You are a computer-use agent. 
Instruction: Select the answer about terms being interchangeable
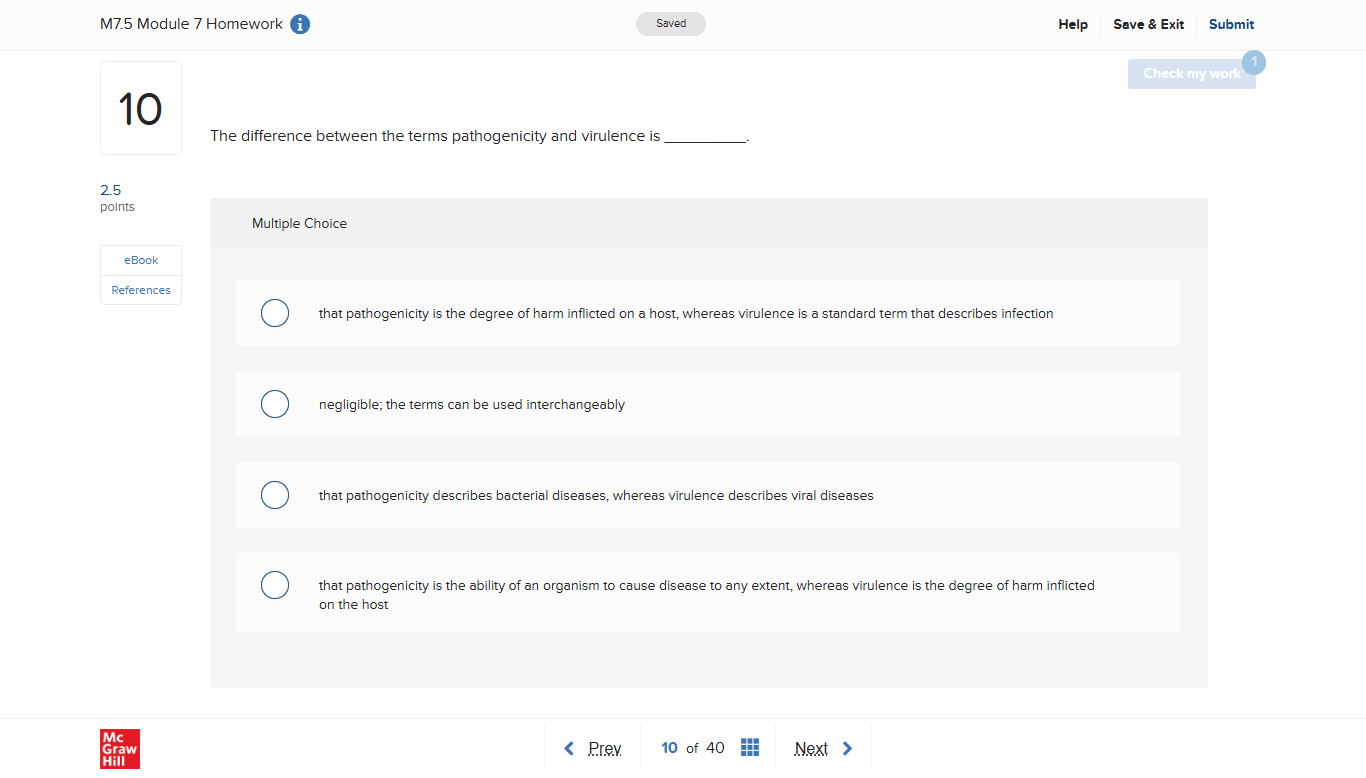click(275, 404)
